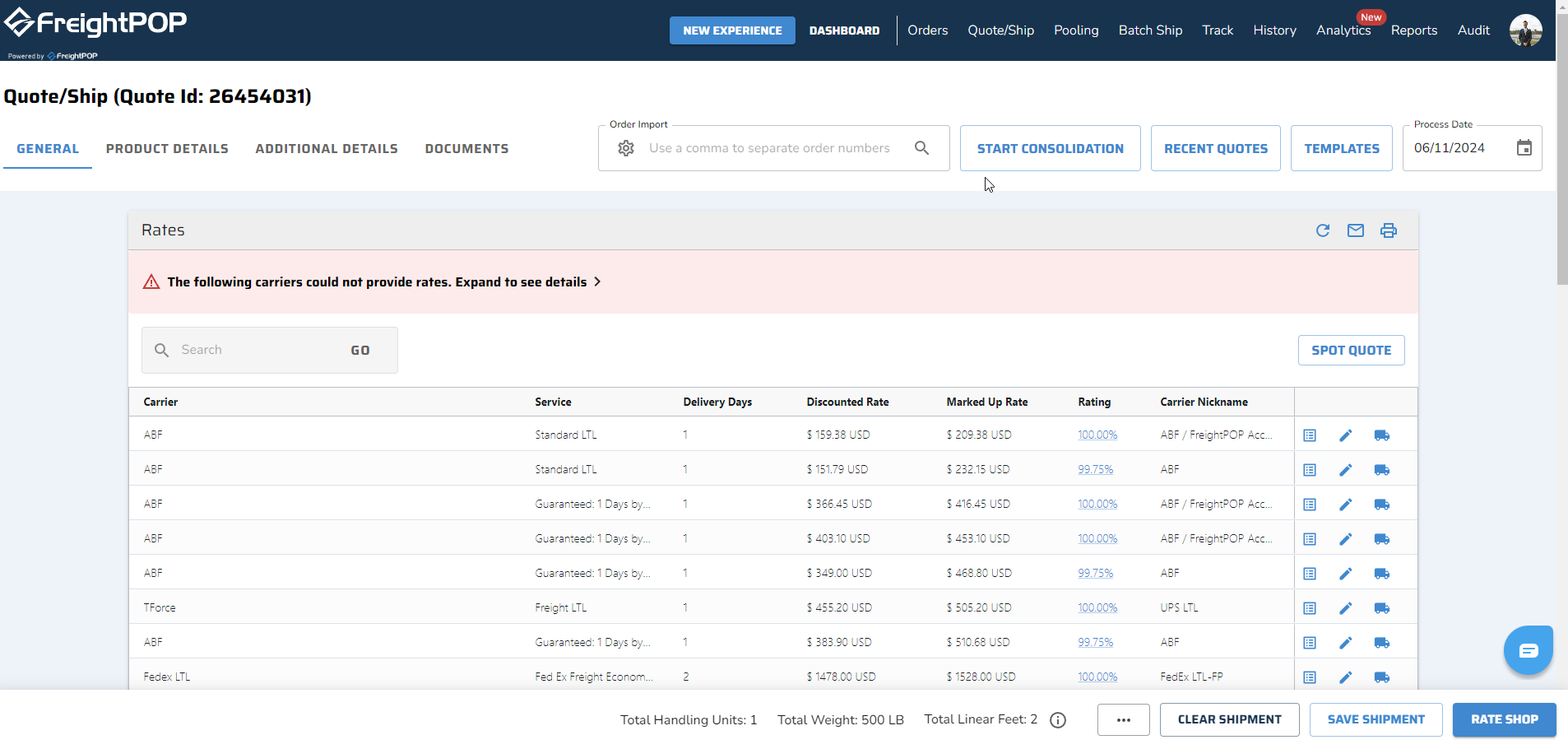
Task: Click the Rate Shop button
Action: [1505, 720]
